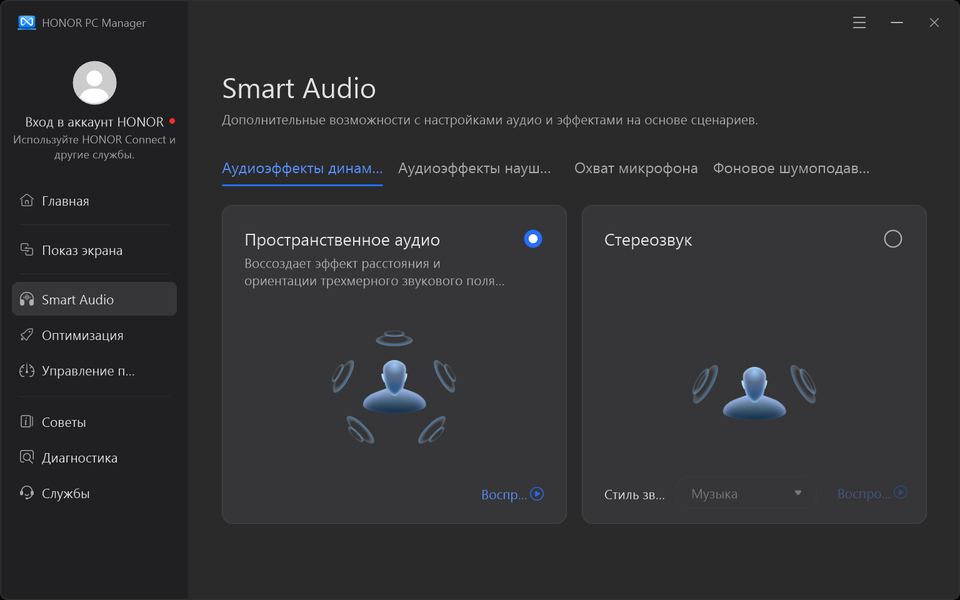Click the Используйте HONOR Connect text
Image resolution: width=960 pixels, height=600 pixels.
(94, 147)
